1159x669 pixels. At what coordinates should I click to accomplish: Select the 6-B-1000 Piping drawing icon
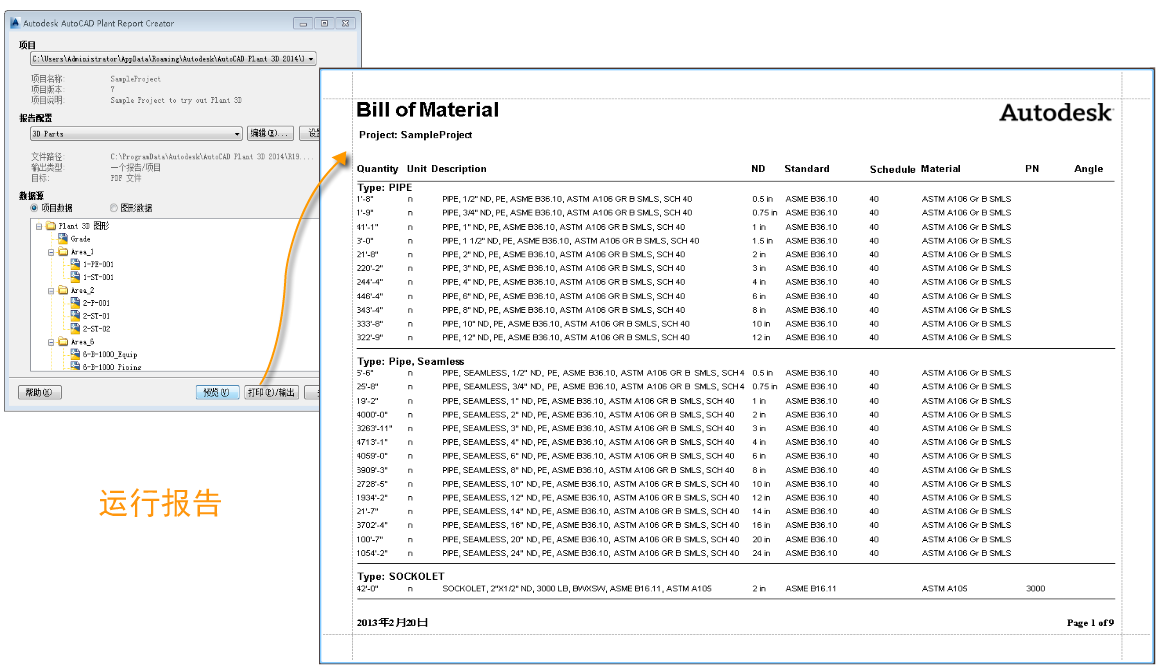pos(75,366)
